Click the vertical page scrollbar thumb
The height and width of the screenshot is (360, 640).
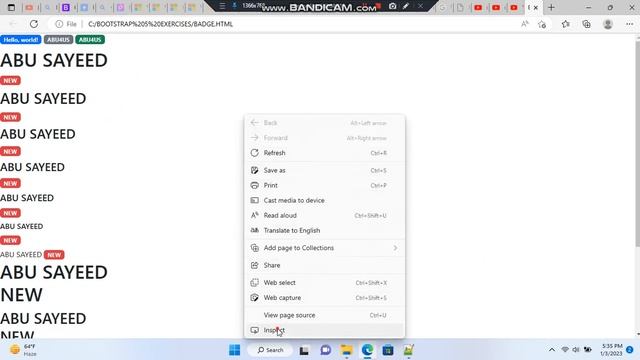click(x=638, y=143)
